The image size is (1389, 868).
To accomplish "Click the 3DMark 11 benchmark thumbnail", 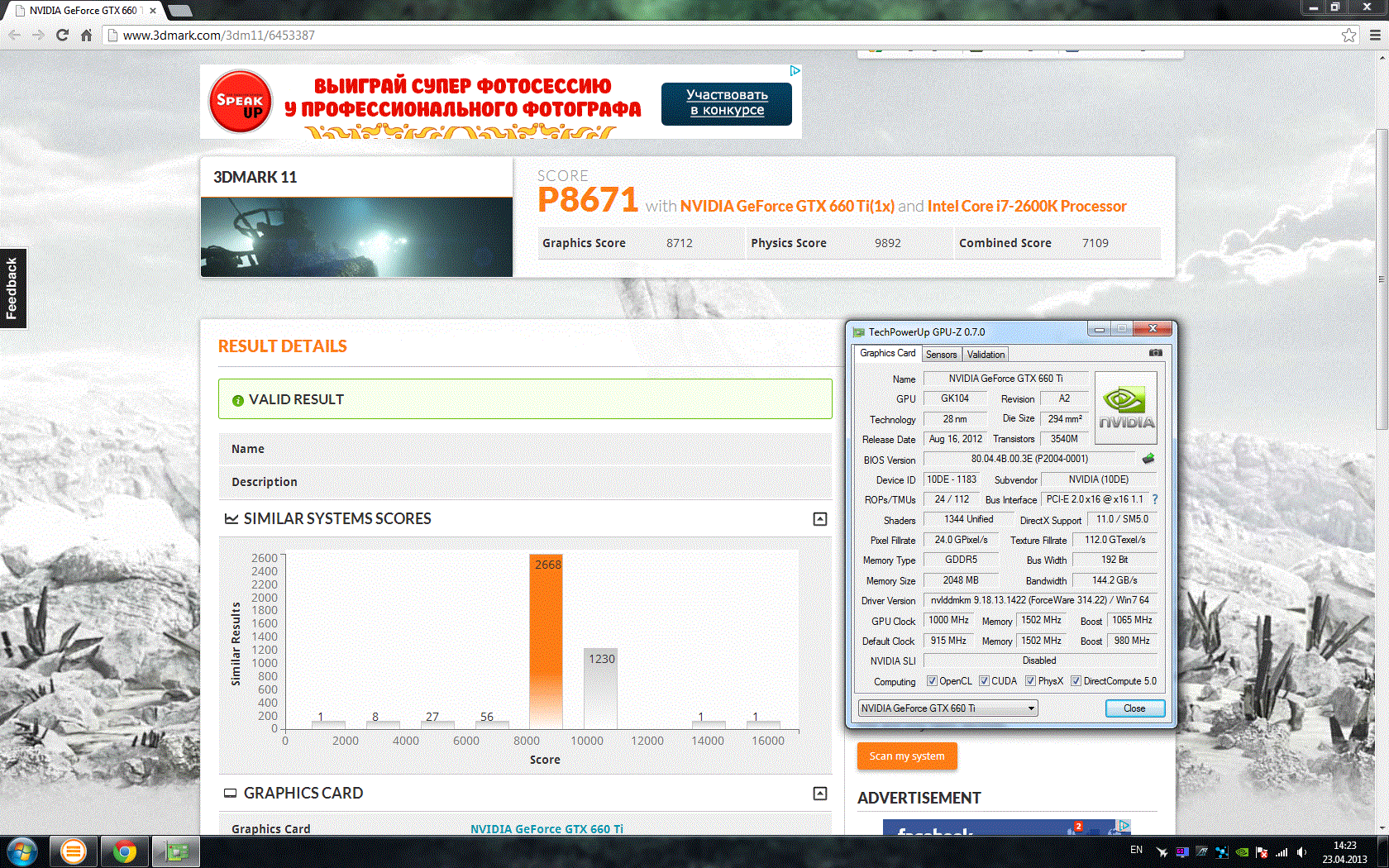I will [356, 237].
